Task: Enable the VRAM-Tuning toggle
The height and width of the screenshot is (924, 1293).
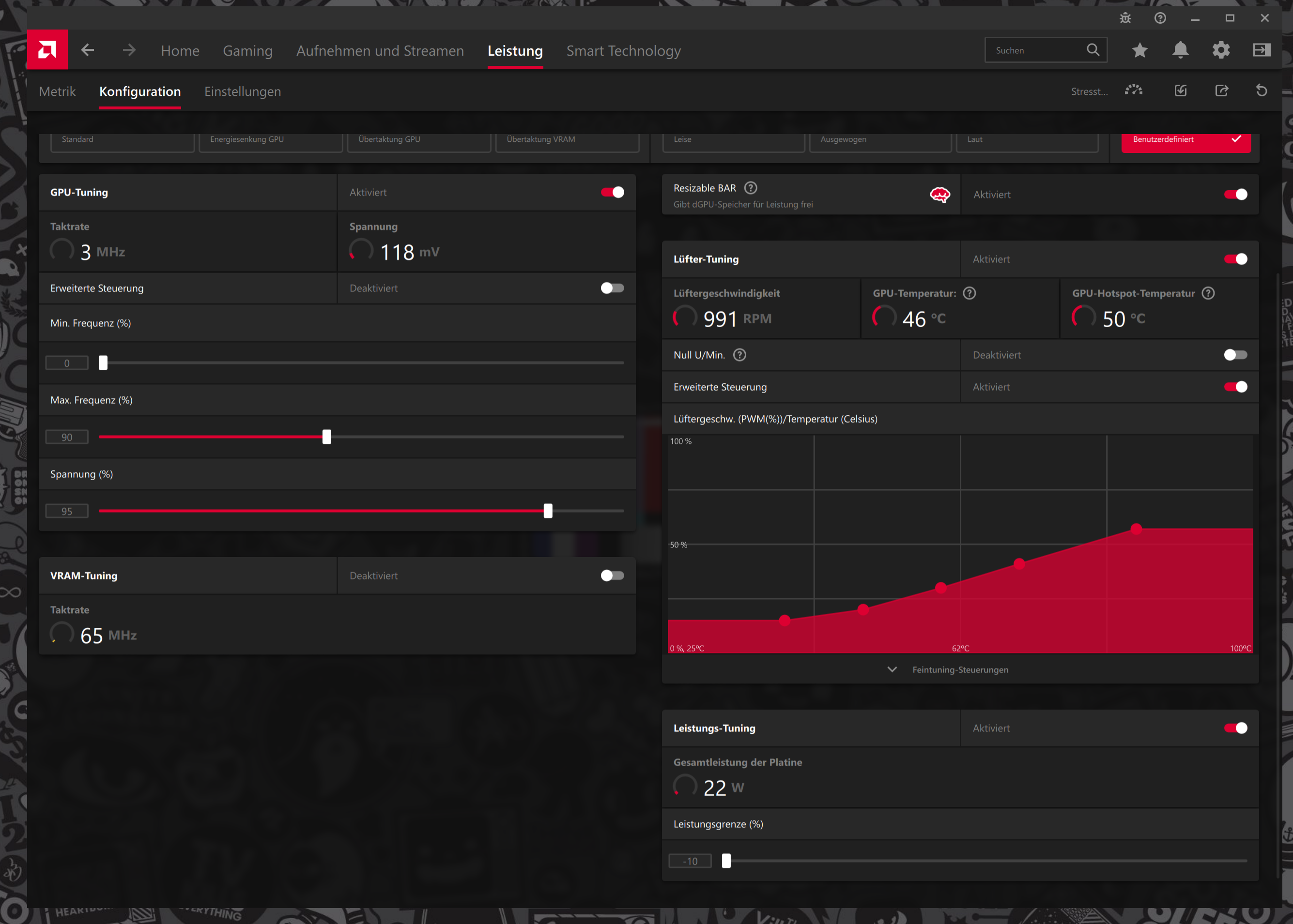Action: pos(612,575)
